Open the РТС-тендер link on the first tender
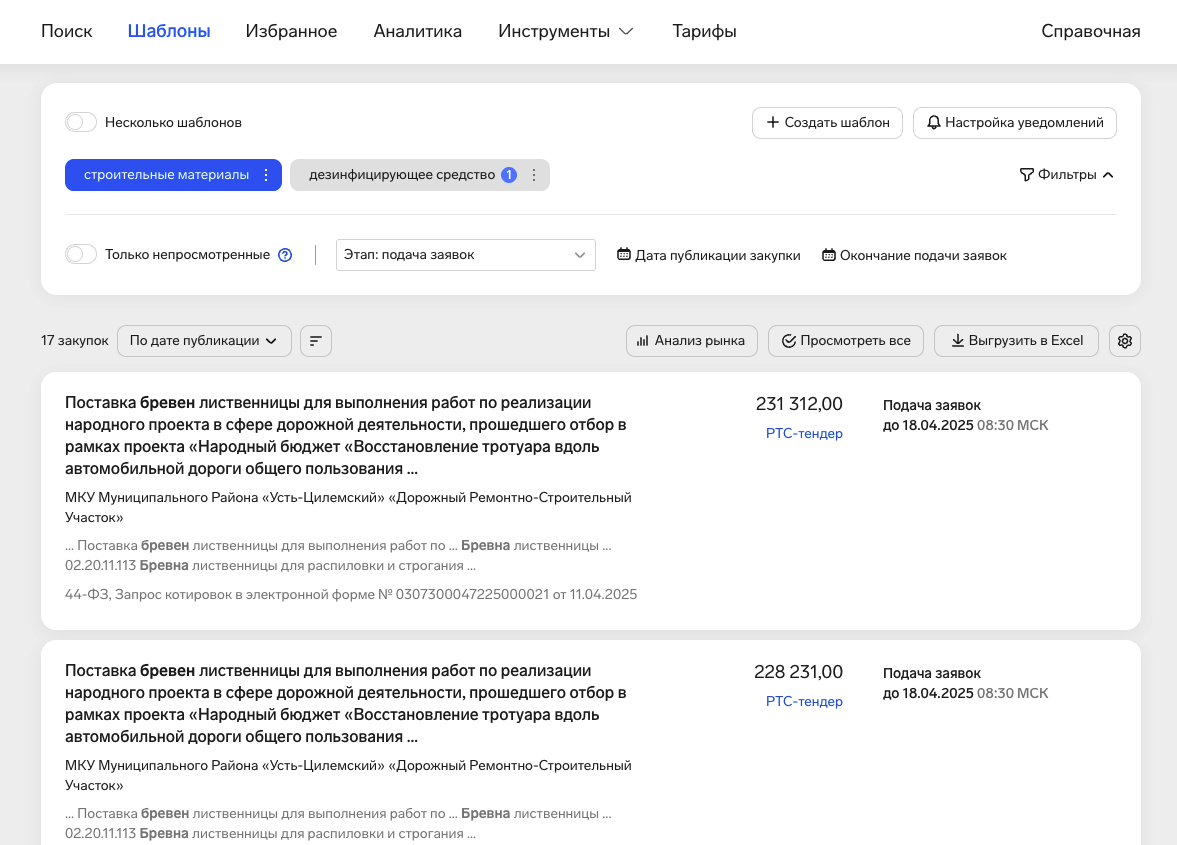The height and width of the screenshot is (845, 1177). coord(804,433)
